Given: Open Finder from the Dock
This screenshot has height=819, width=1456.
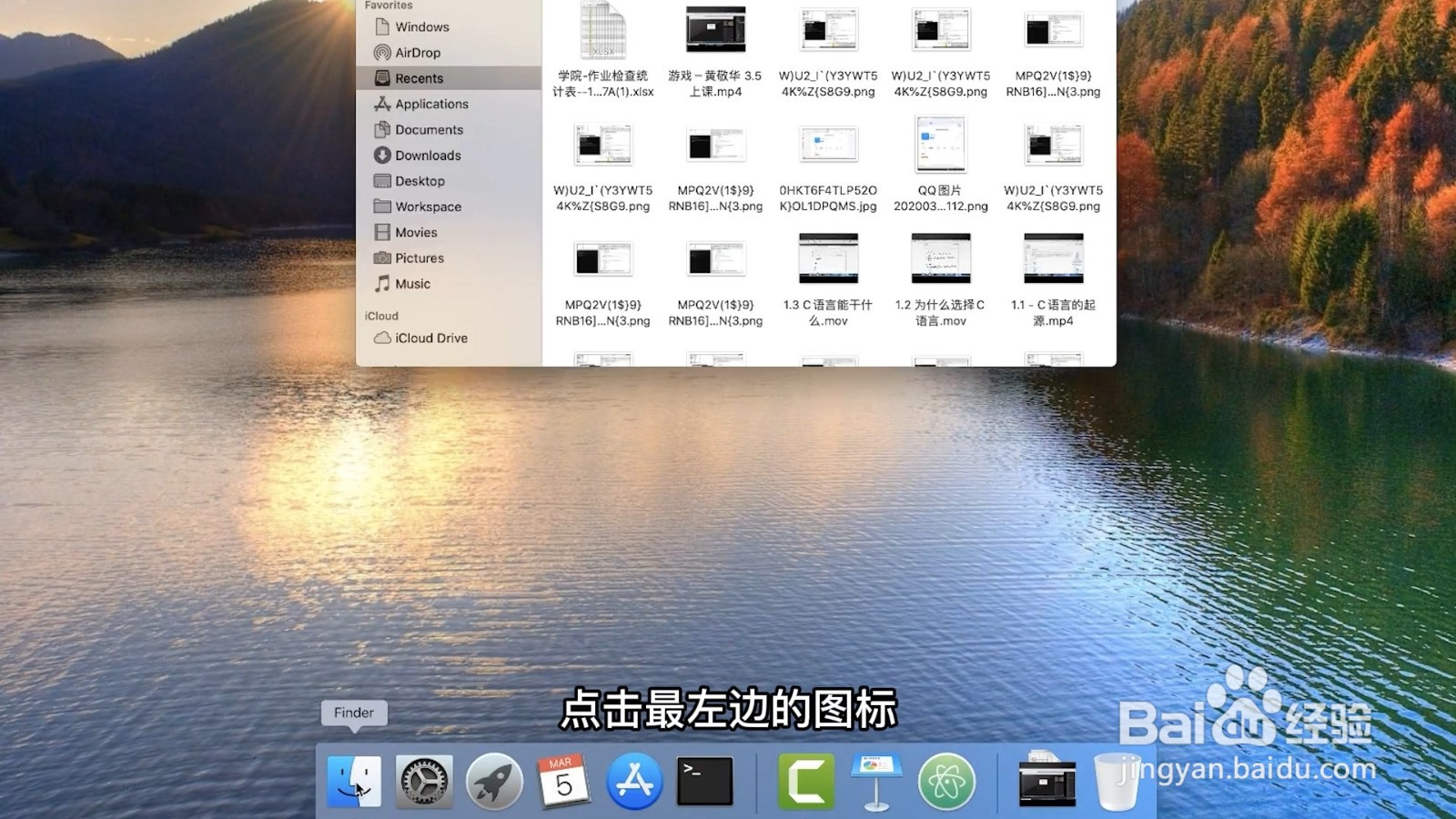Looking at the screenshot, I should [354, 780].
